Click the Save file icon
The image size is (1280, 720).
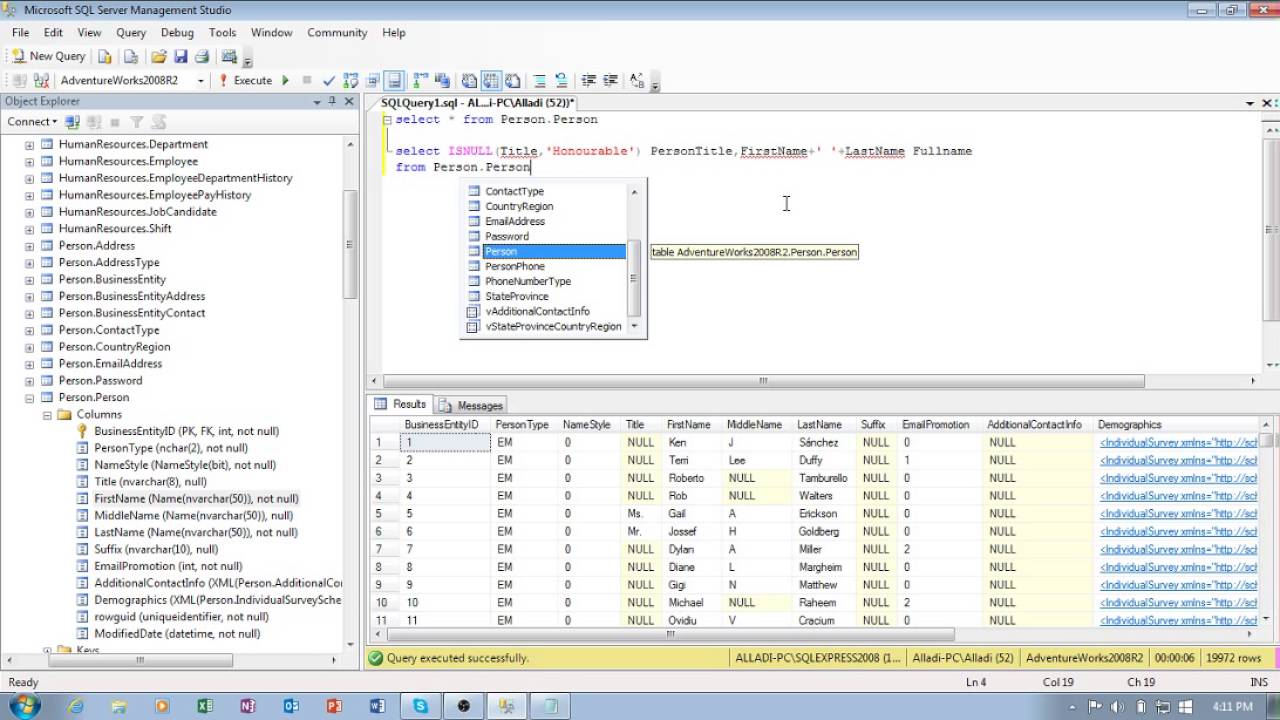pyautogui.click(x=181, y=57)
